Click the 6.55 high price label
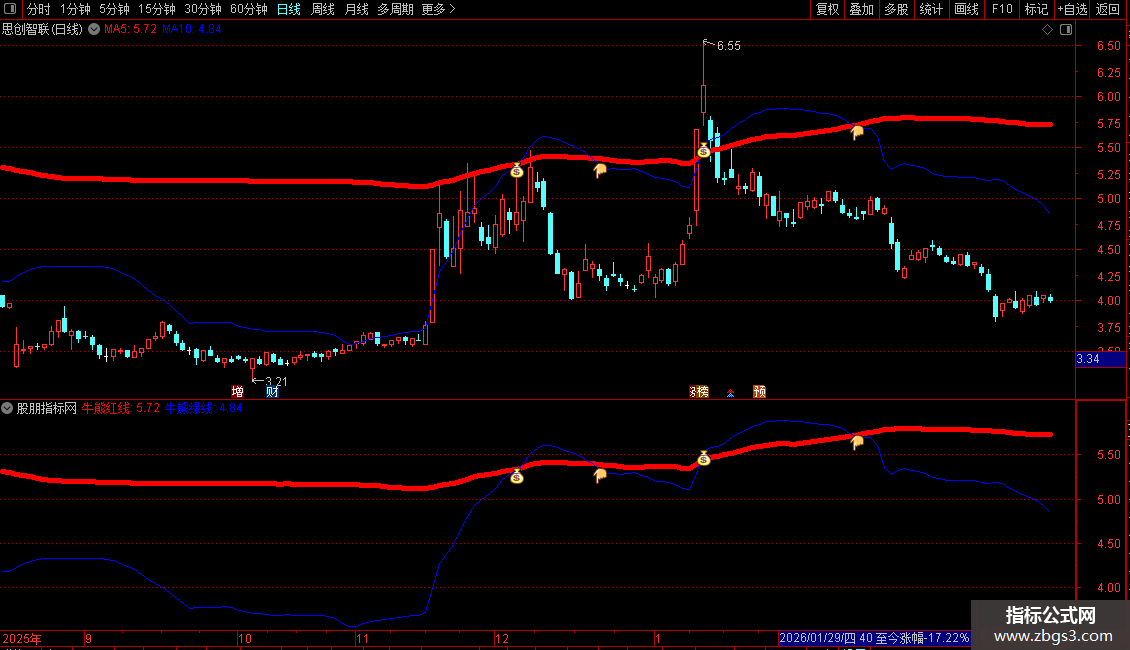 pos(729,45)
